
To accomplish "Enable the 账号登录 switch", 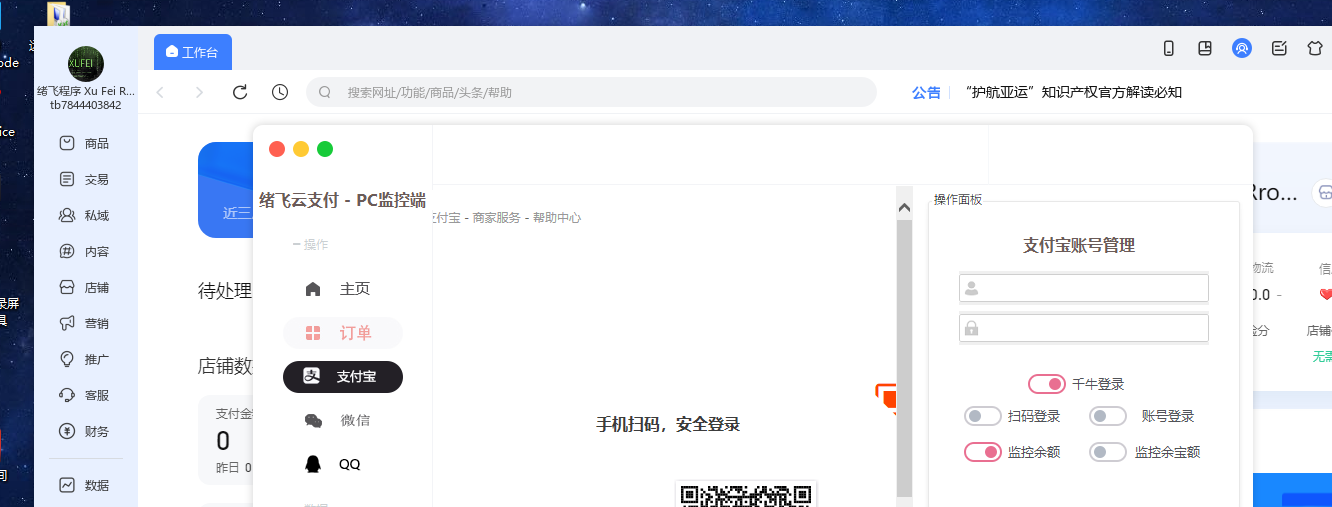I will click(x=1108, y=416).
